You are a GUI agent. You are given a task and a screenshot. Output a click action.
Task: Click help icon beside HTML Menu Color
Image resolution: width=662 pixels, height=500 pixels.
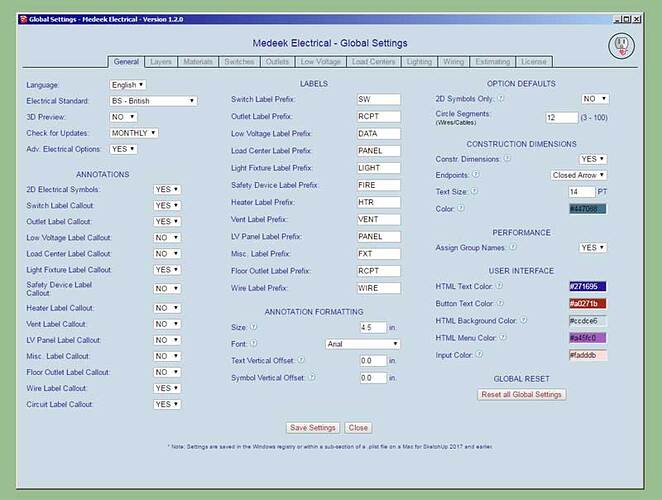(x=503, y=337)
